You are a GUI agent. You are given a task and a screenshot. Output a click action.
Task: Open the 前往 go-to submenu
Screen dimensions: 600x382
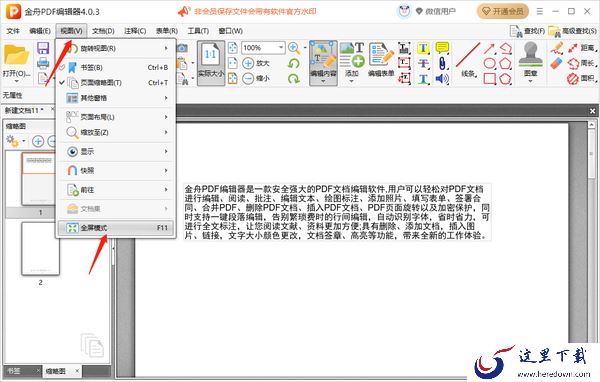click(x=116, y=190)
